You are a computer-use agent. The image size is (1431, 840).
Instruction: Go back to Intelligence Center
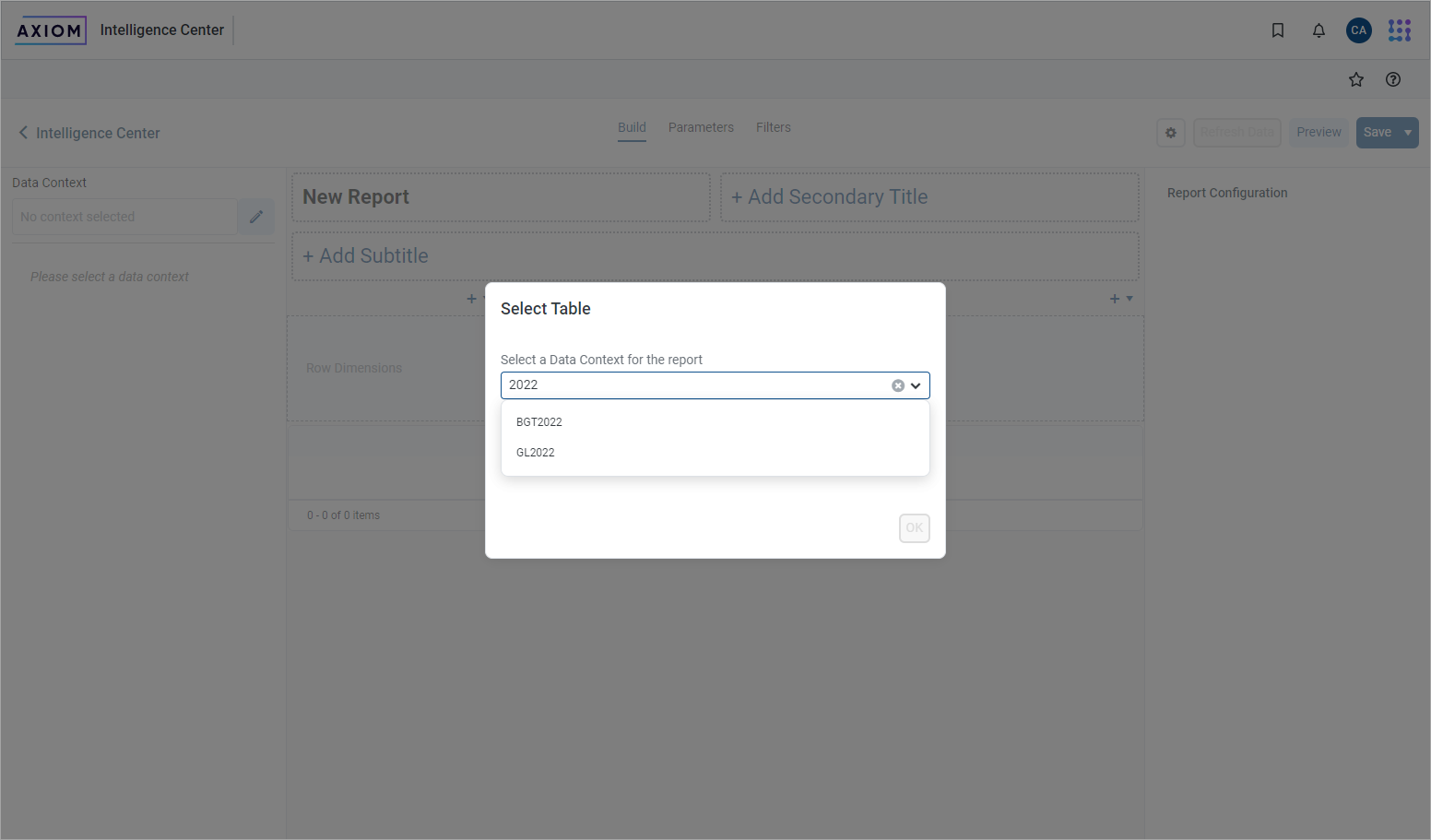pos(89,133)
